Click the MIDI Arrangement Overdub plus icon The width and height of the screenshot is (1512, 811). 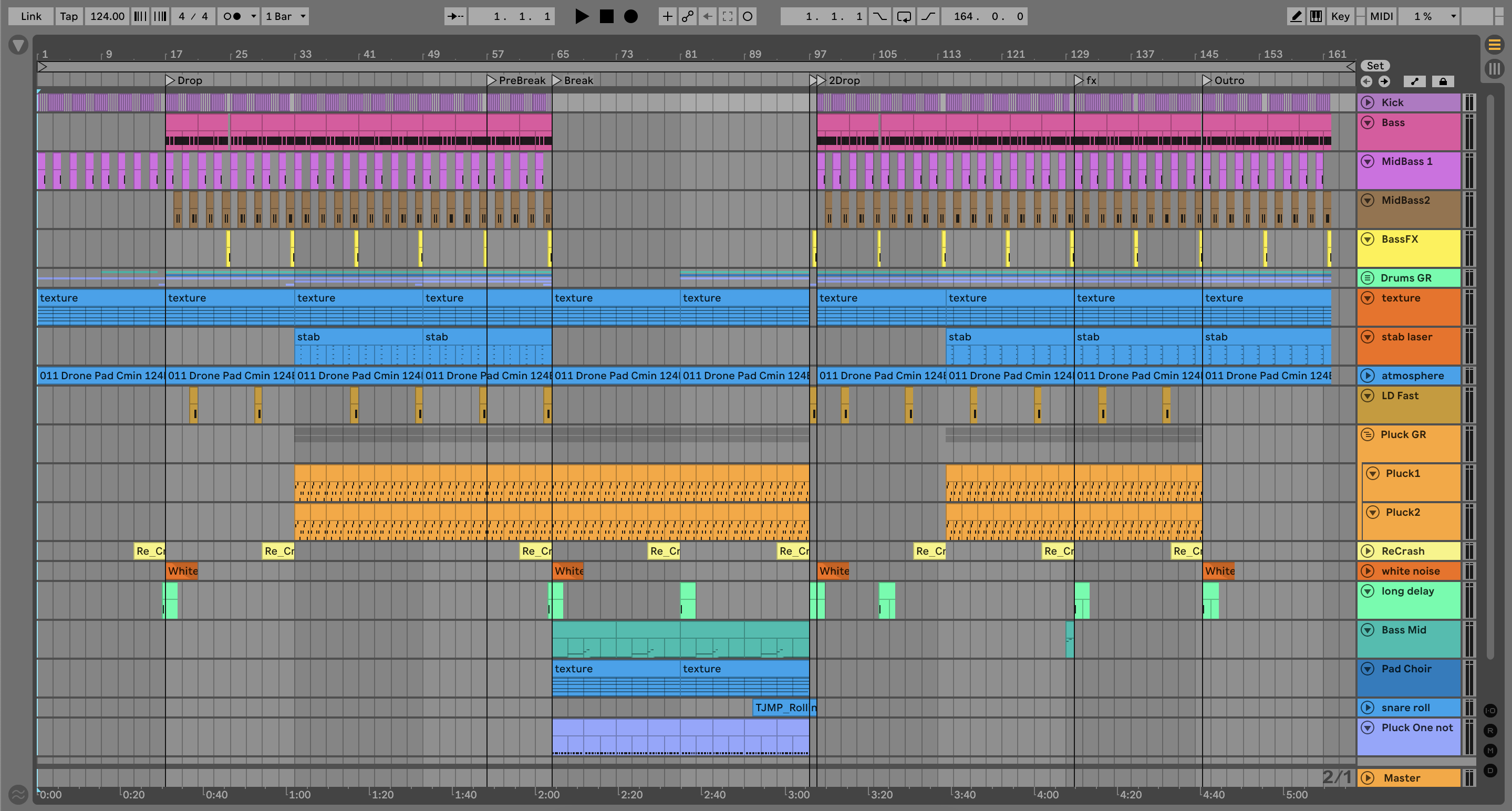667,16
